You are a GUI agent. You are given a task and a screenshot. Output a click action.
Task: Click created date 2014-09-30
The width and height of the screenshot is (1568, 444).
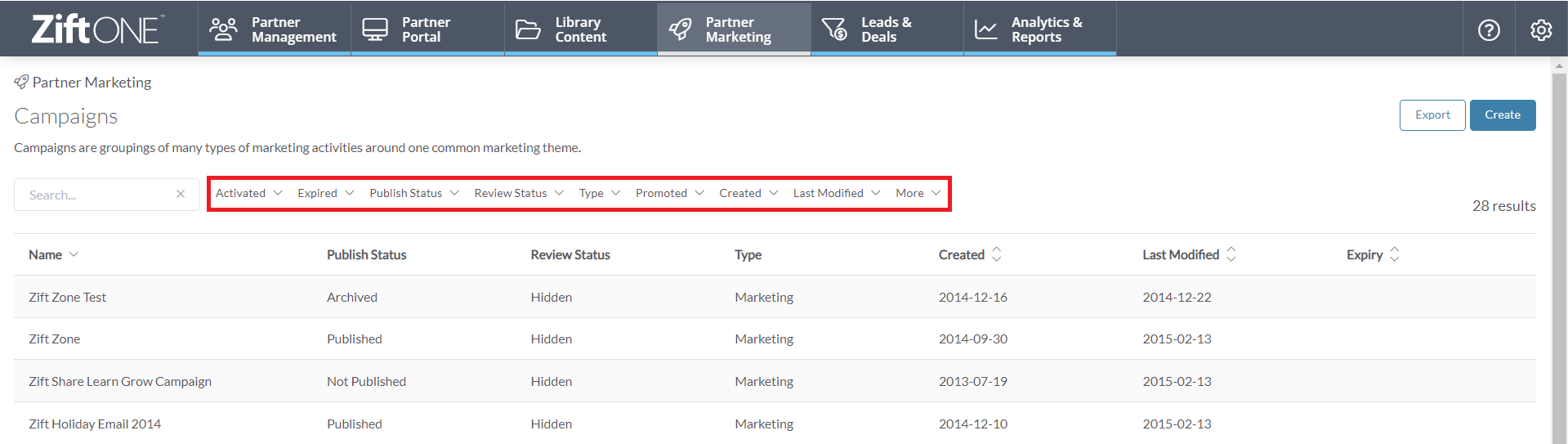(x=972, y=339)
